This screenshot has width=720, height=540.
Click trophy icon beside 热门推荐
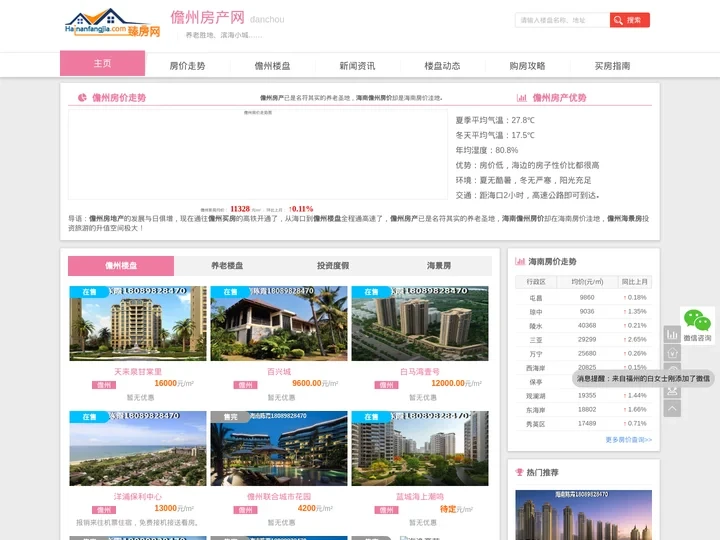(x=519, y=472)
